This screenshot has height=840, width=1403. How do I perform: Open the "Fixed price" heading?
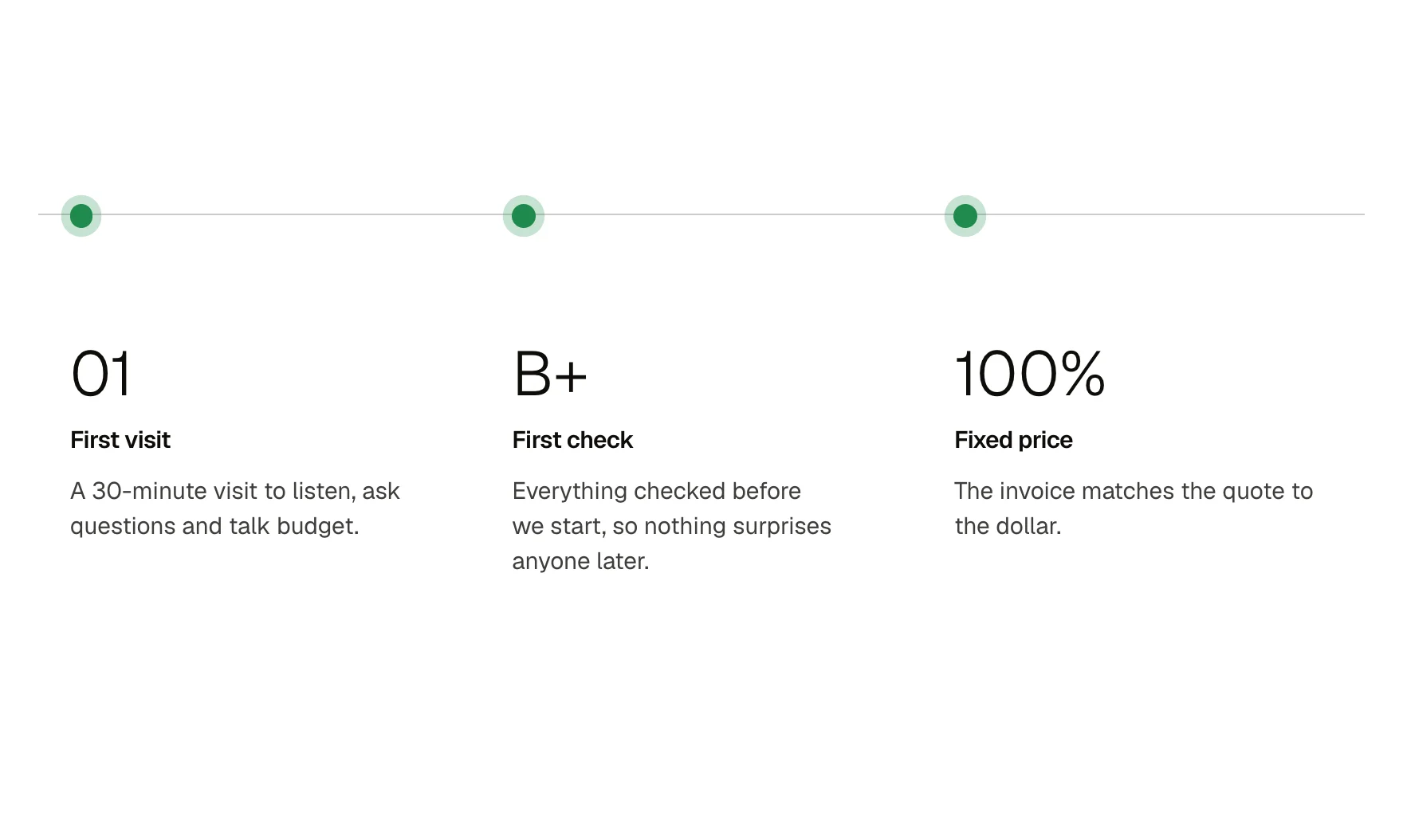(x=1013, y=440)
